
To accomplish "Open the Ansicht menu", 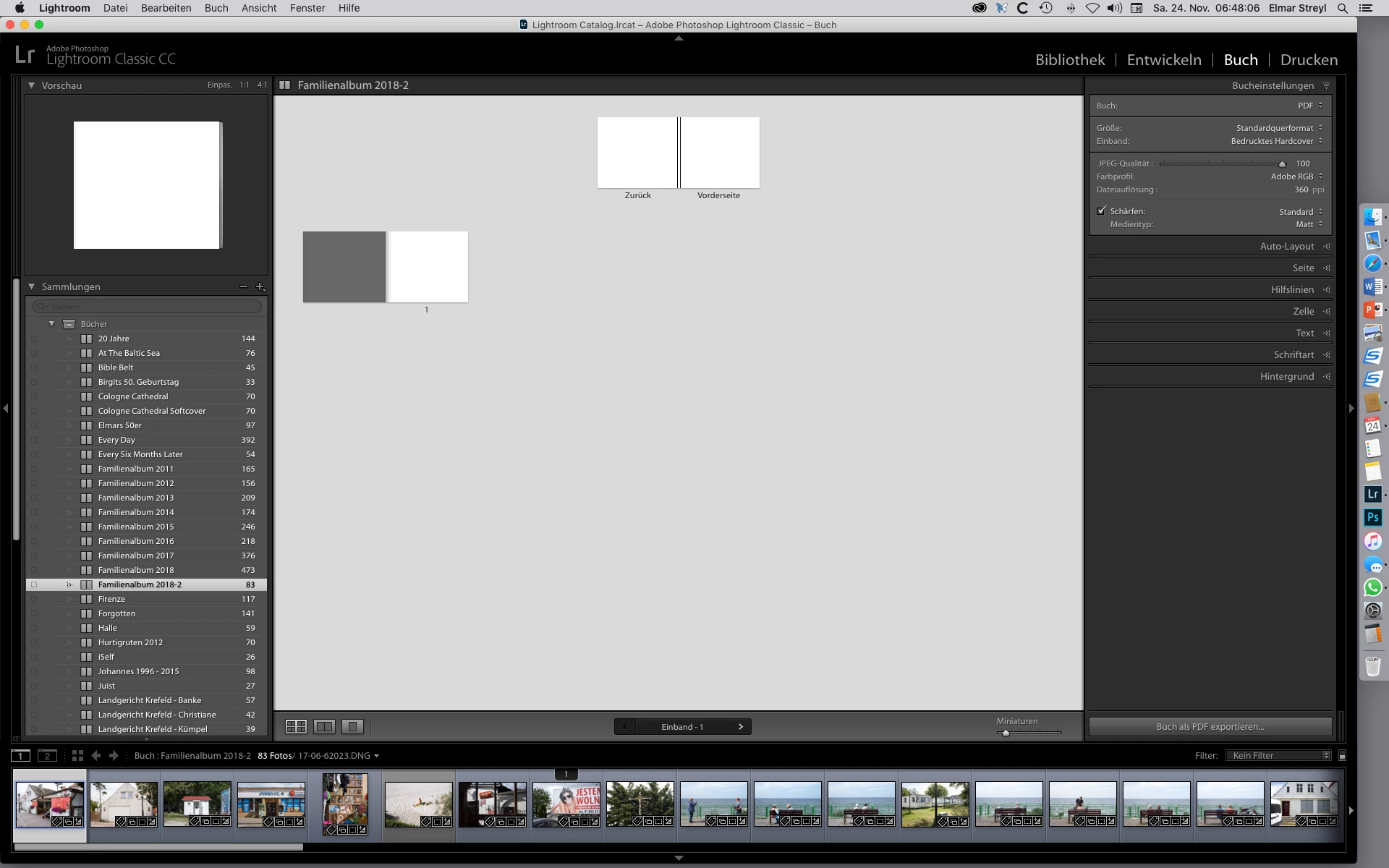I will (x=259, y=8).
